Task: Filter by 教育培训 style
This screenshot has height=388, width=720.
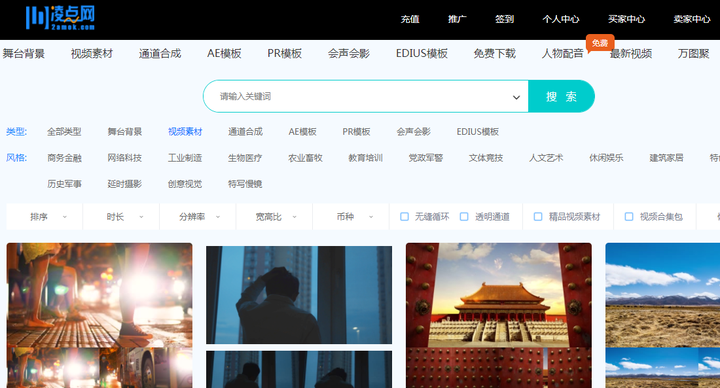Action: point(366,158)
